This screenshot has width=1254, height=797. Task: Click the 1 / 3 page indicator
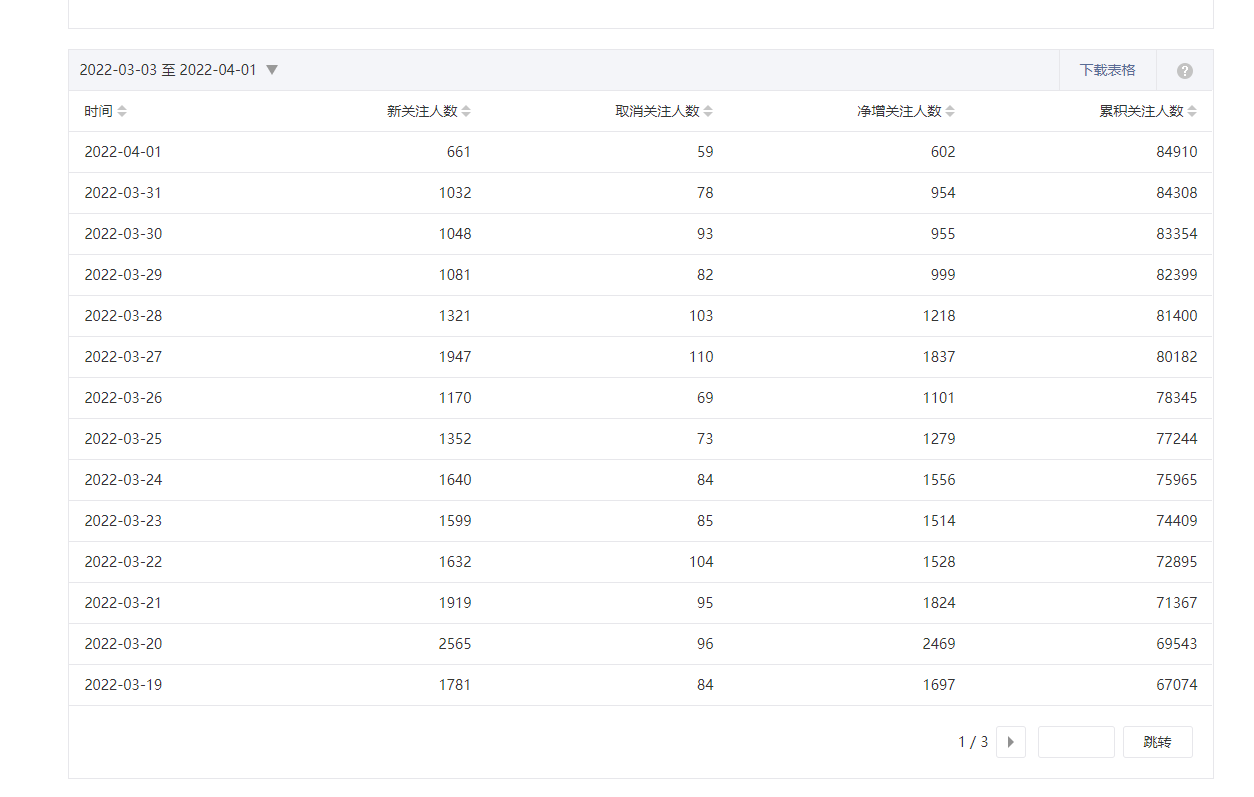973,742
